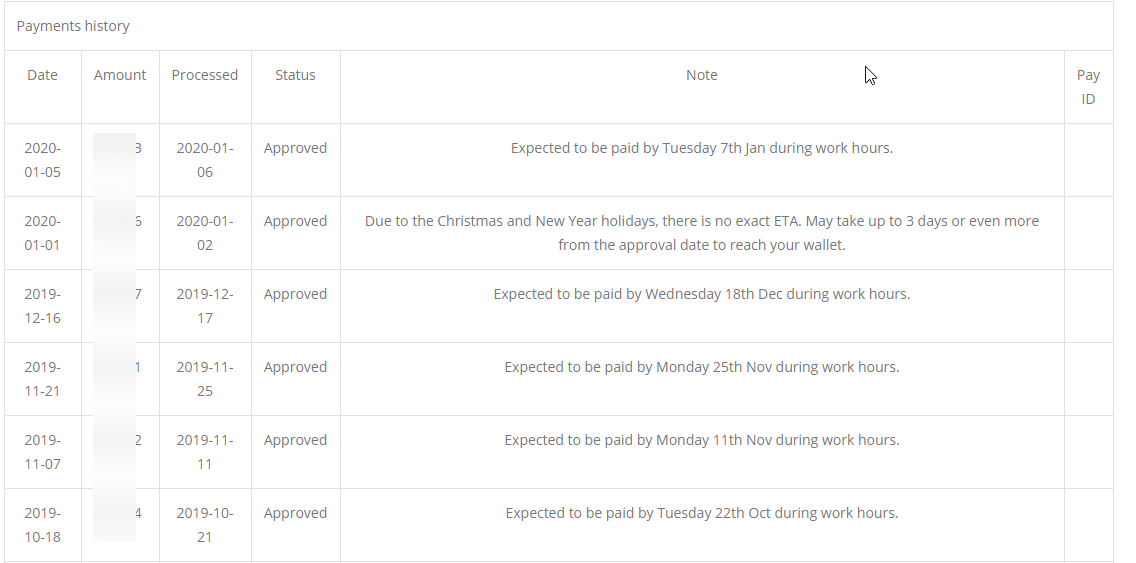This screenshot has width=1136, height=563.
Task: Select the 2020-01-05 date cell
Action: tap(42, 160)
